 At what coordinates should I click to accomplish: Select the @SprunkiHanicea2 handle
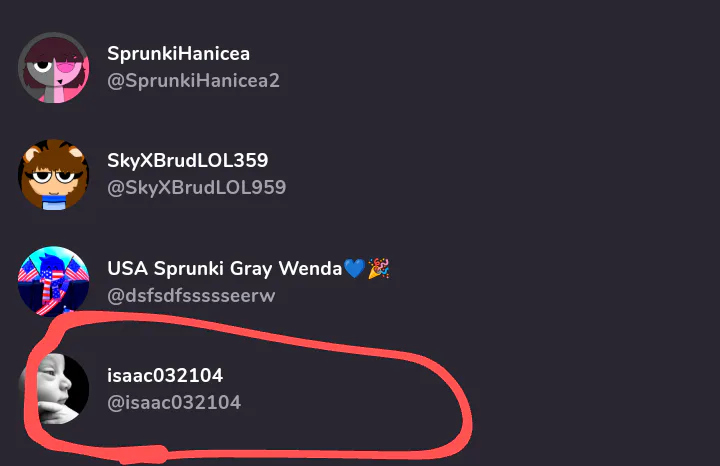(193, 80)
